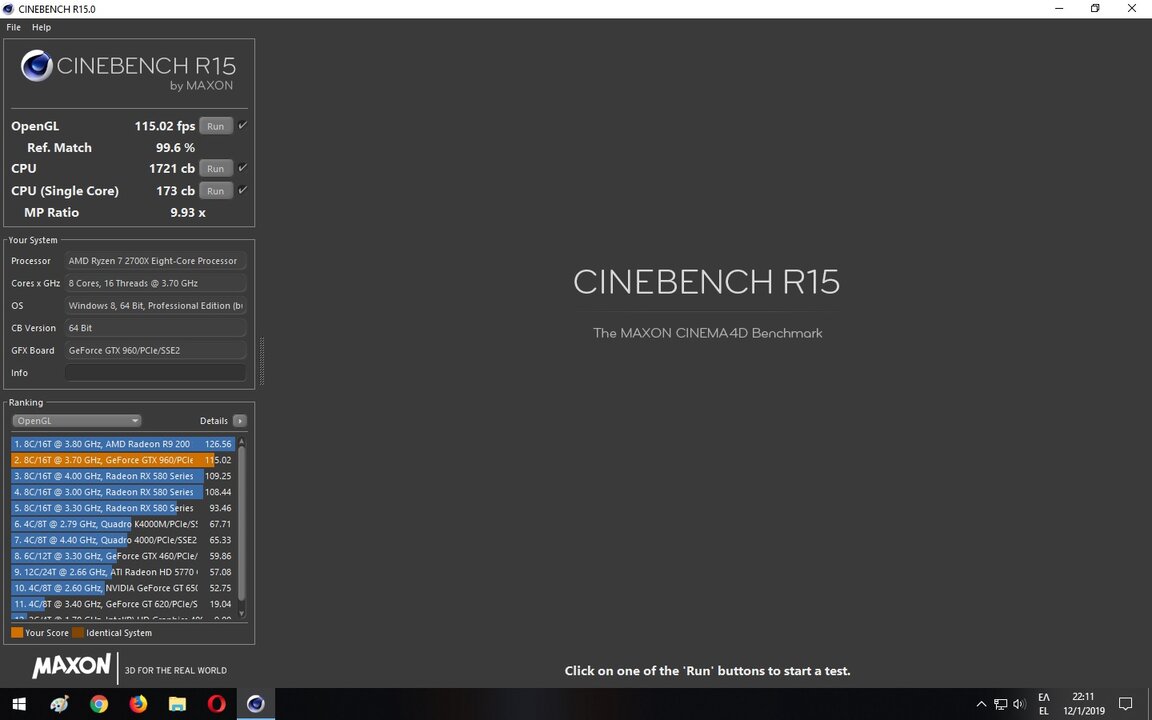Close the Cinebench window

tap(1132, 9)
